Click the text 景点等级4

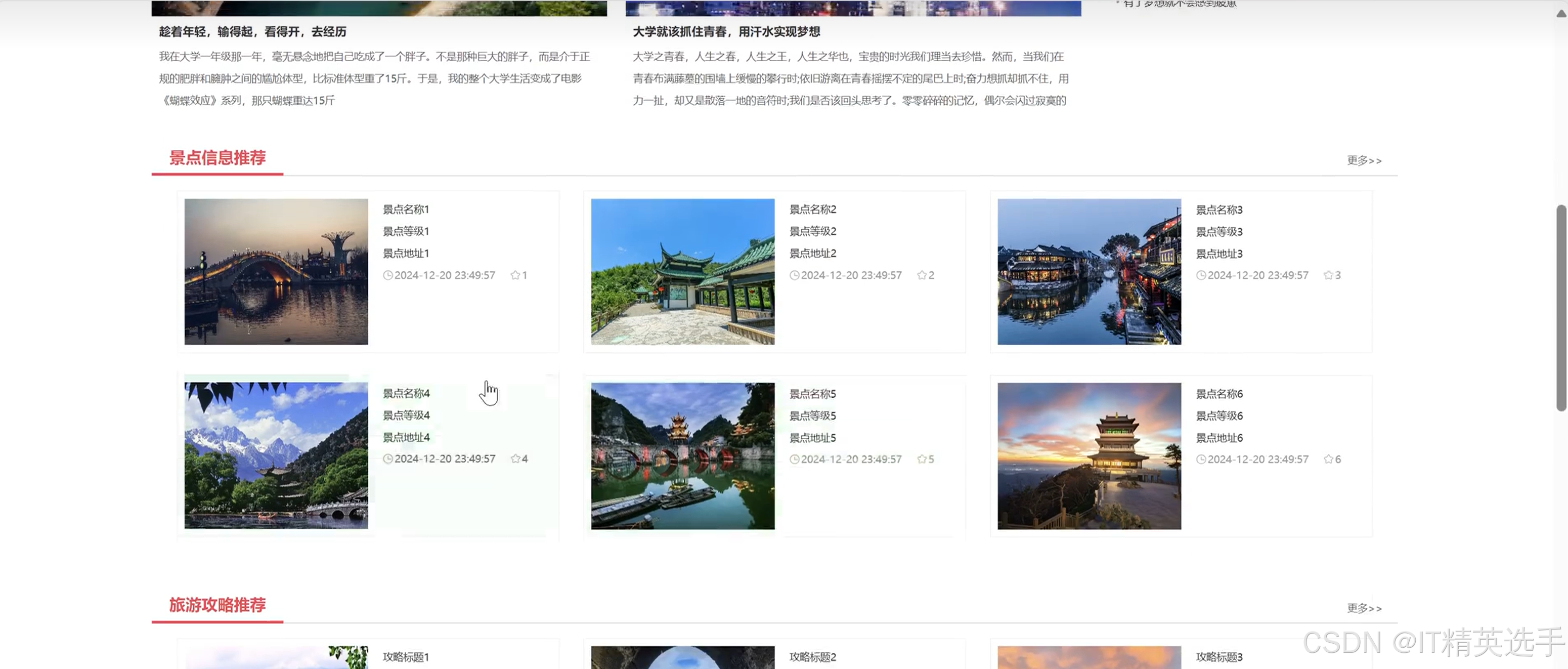(x=406, y=415)
